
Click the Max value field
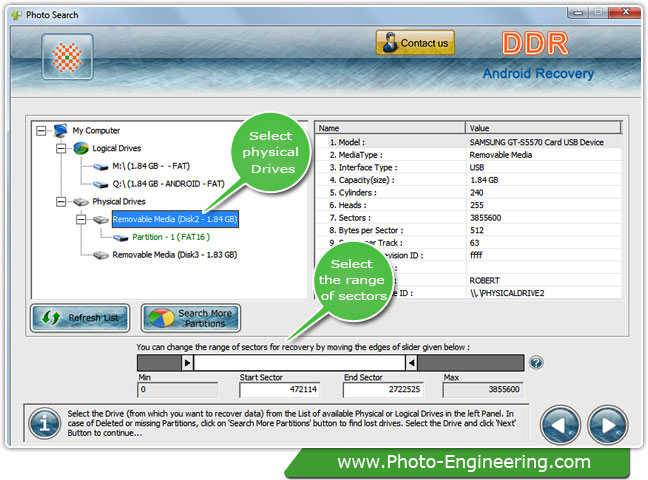[x=483, y=390]
